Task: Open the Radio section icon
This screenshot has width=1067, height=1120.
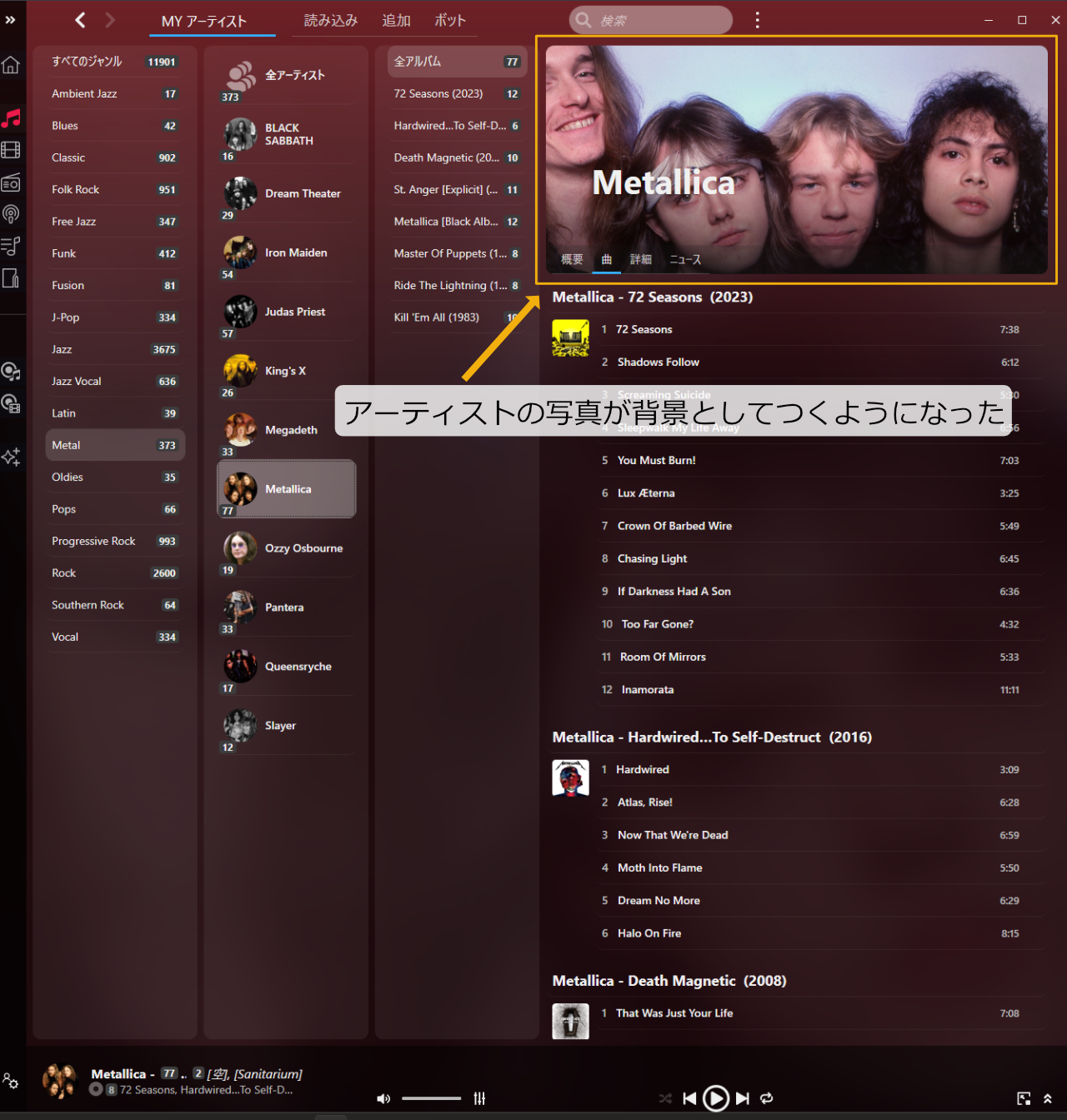Action: click(11, 182)
